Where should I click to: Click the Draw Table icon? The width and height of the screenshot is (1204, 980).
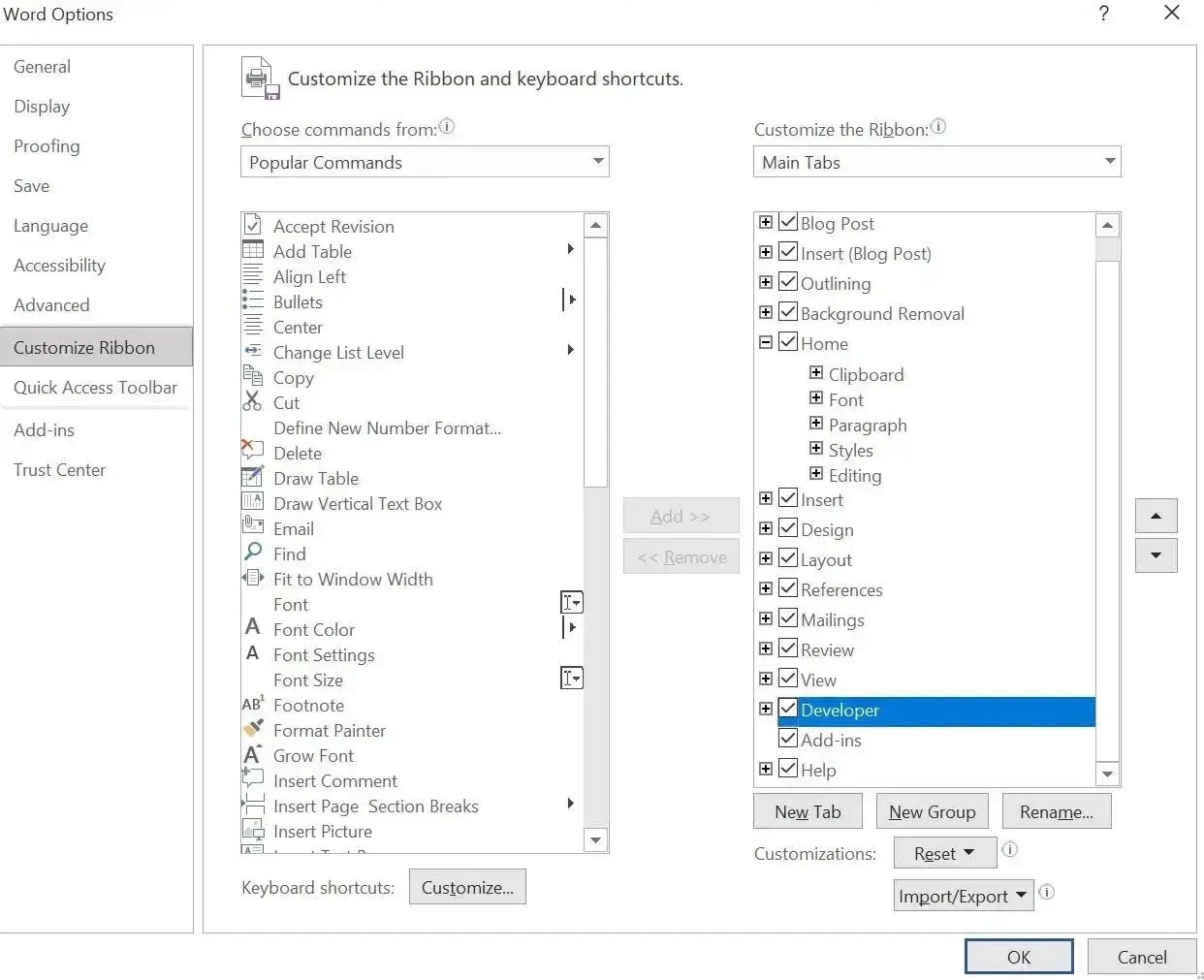tap(252, 478)
